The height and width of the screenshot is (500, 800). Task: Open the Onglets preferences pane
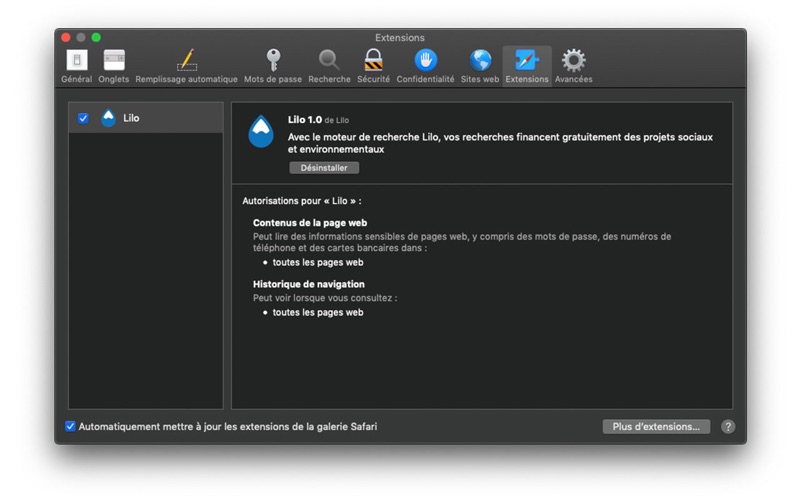click(x=114, y=66)
